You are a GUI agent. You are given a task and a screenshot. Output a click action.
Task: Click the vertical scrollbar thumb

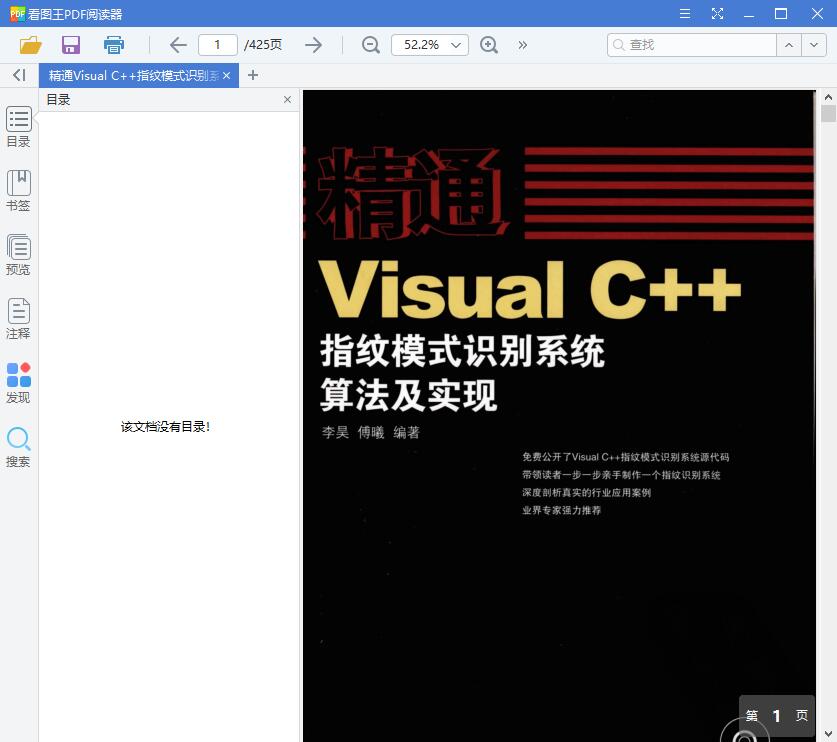(x=828, y=114)
